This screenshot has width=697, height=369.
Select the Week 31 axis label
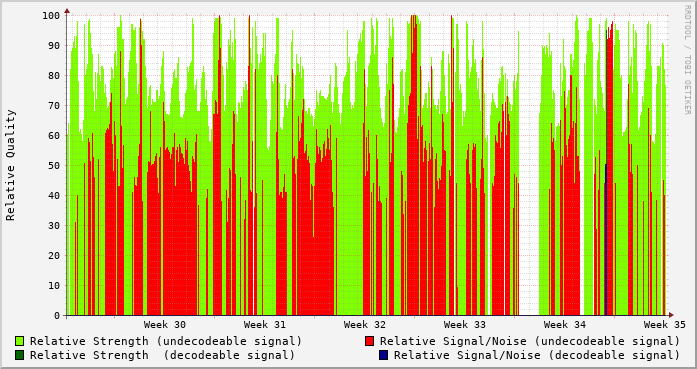pyautogui.click(x=265, y=325)
